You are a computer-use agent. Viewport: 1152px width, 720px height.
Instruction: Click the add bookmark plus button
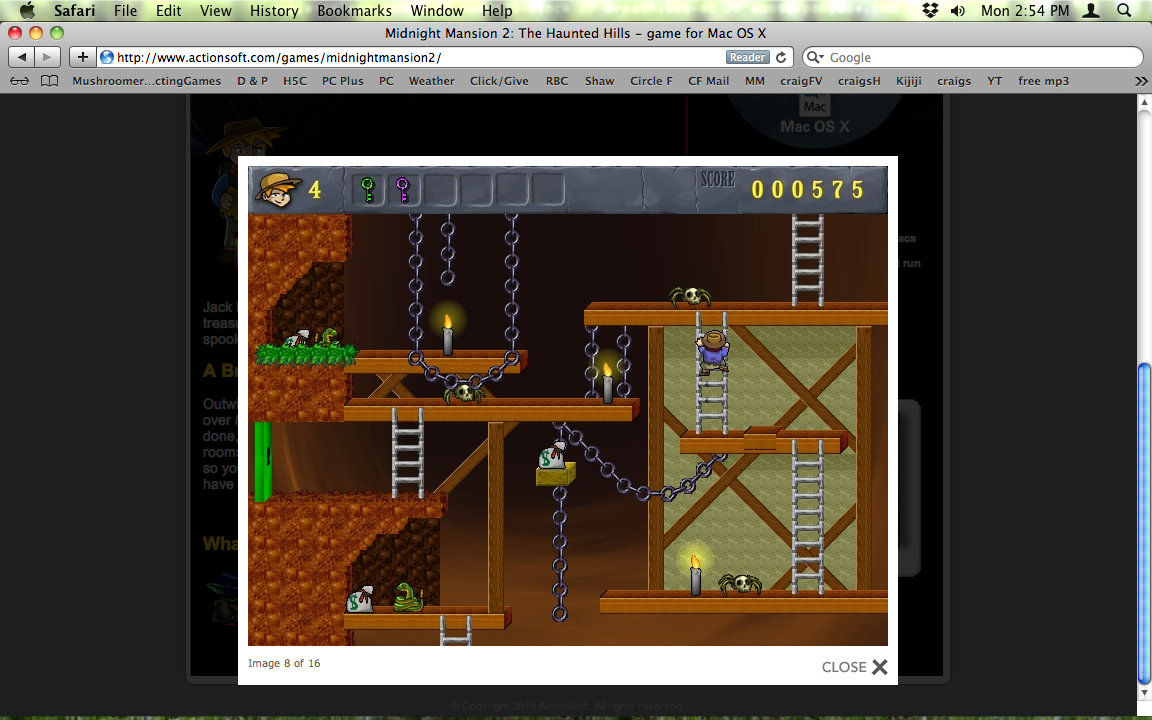pos(83,57)
